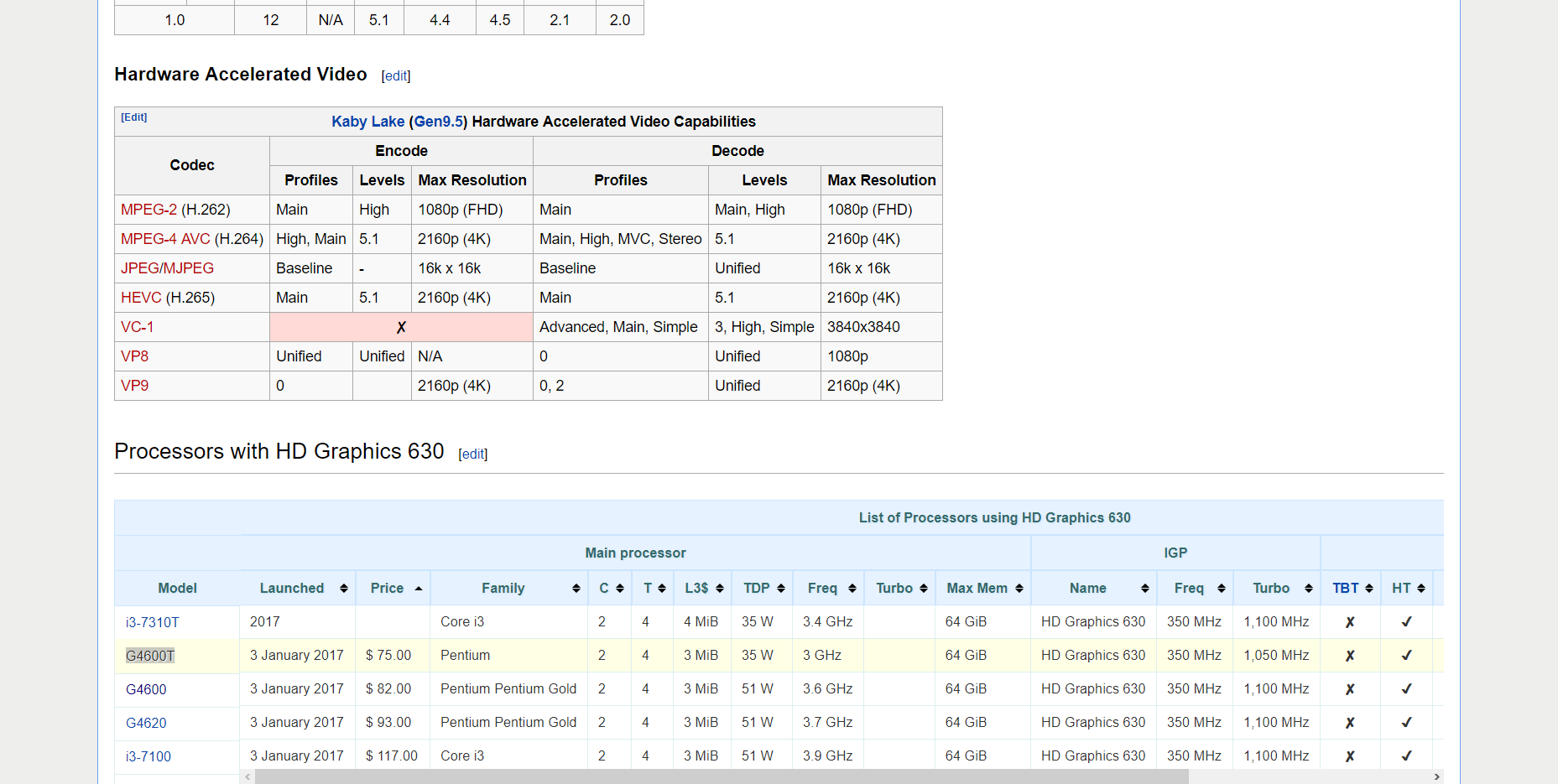
Task: Open the VP9 codec link
Action: click(x=134, y=386)
